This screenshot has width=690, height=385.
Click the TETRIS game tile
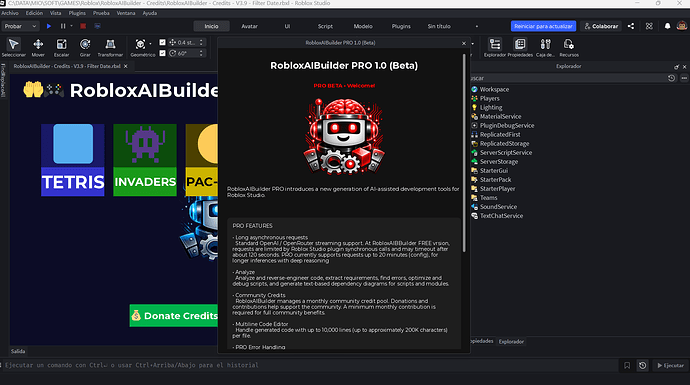(73, 160)
